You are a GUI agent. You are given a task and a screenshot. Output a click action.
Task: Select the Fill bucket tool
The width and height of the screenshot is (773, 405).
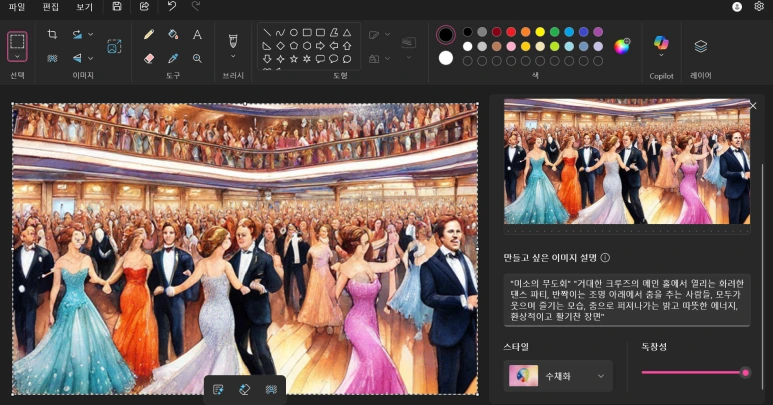point(173,34)
